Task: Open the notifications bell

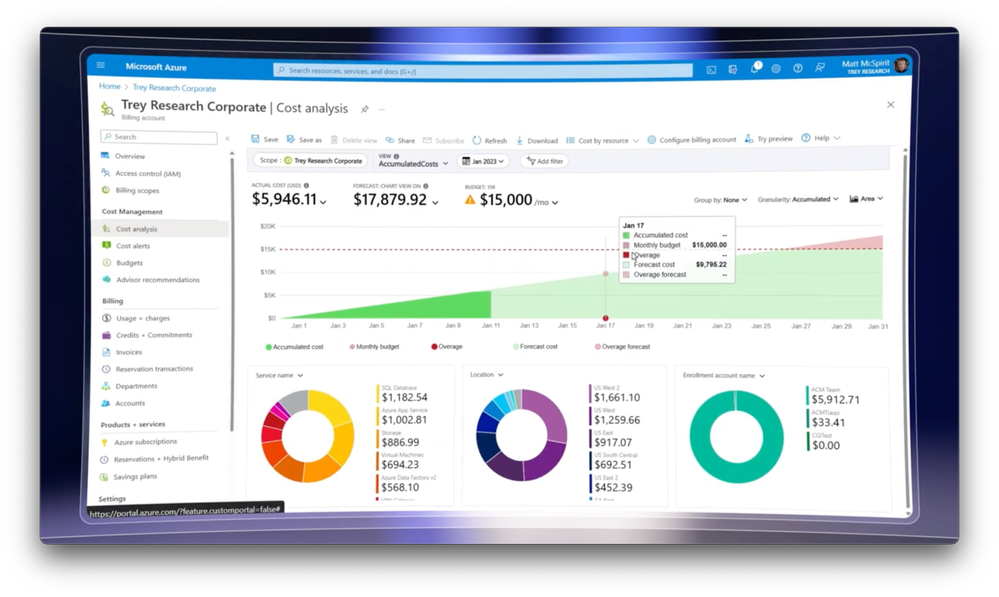Action: point(755,68)
